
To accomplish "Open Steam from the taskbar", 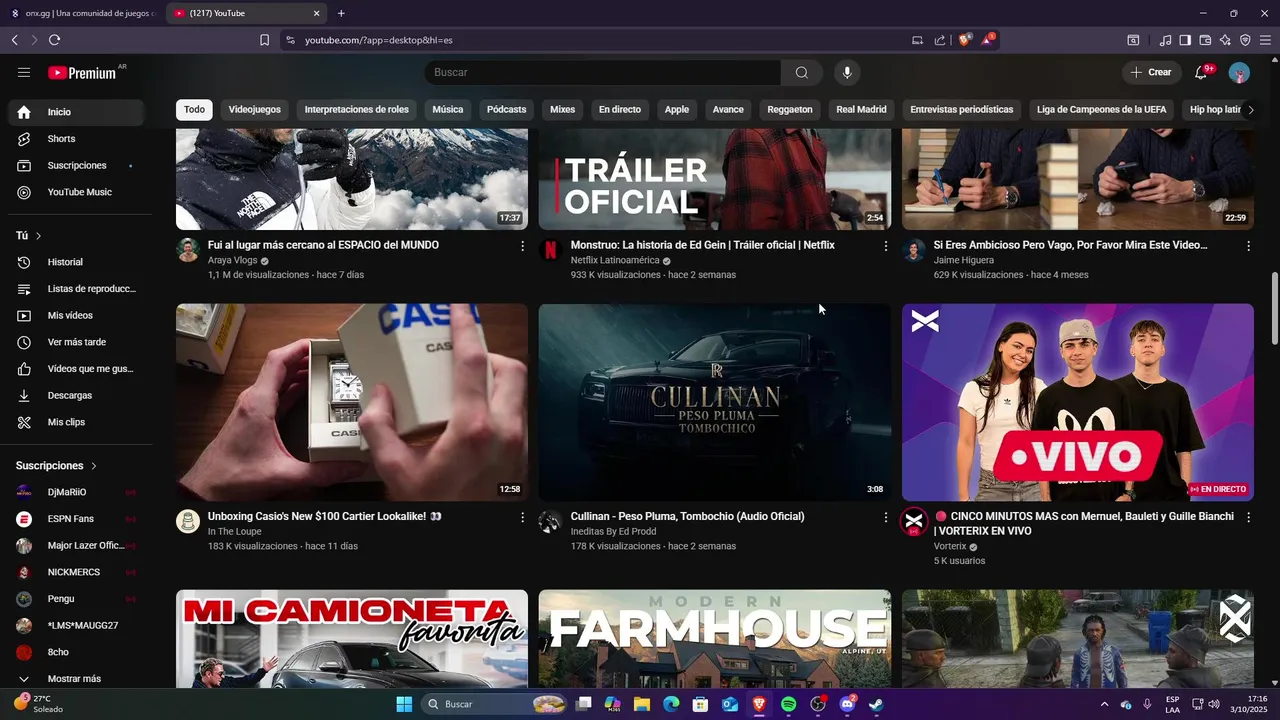I will [x=875, y=704].
